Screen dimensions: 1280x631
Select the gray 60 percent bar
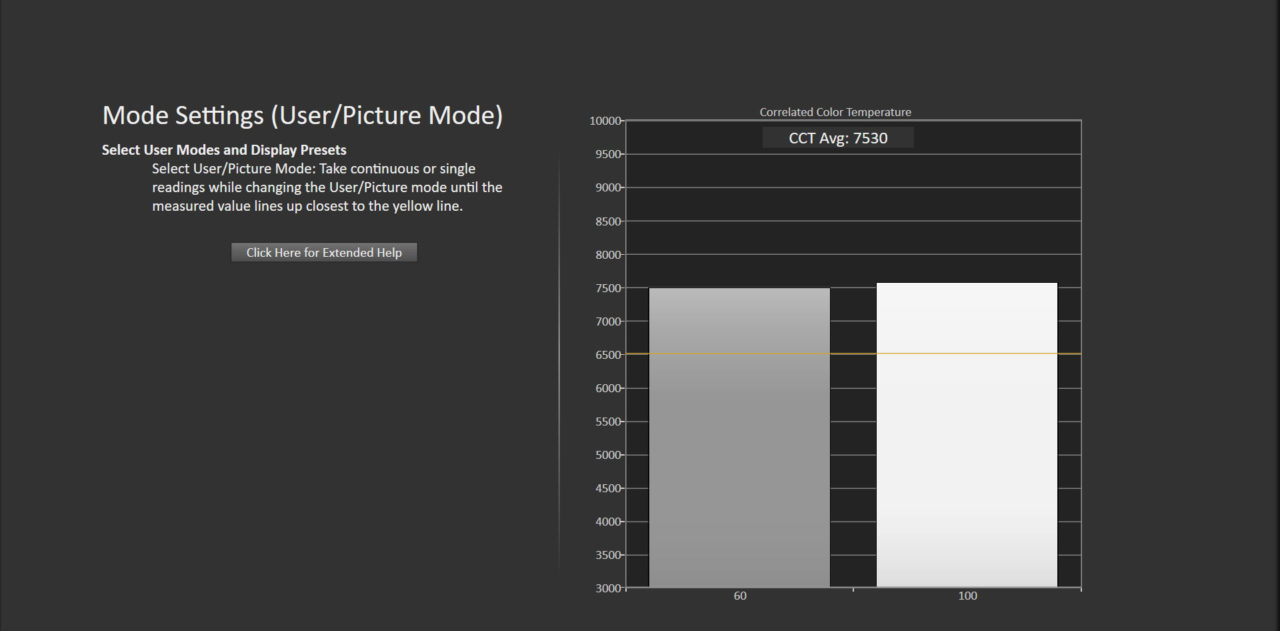(x=740, y=438)
